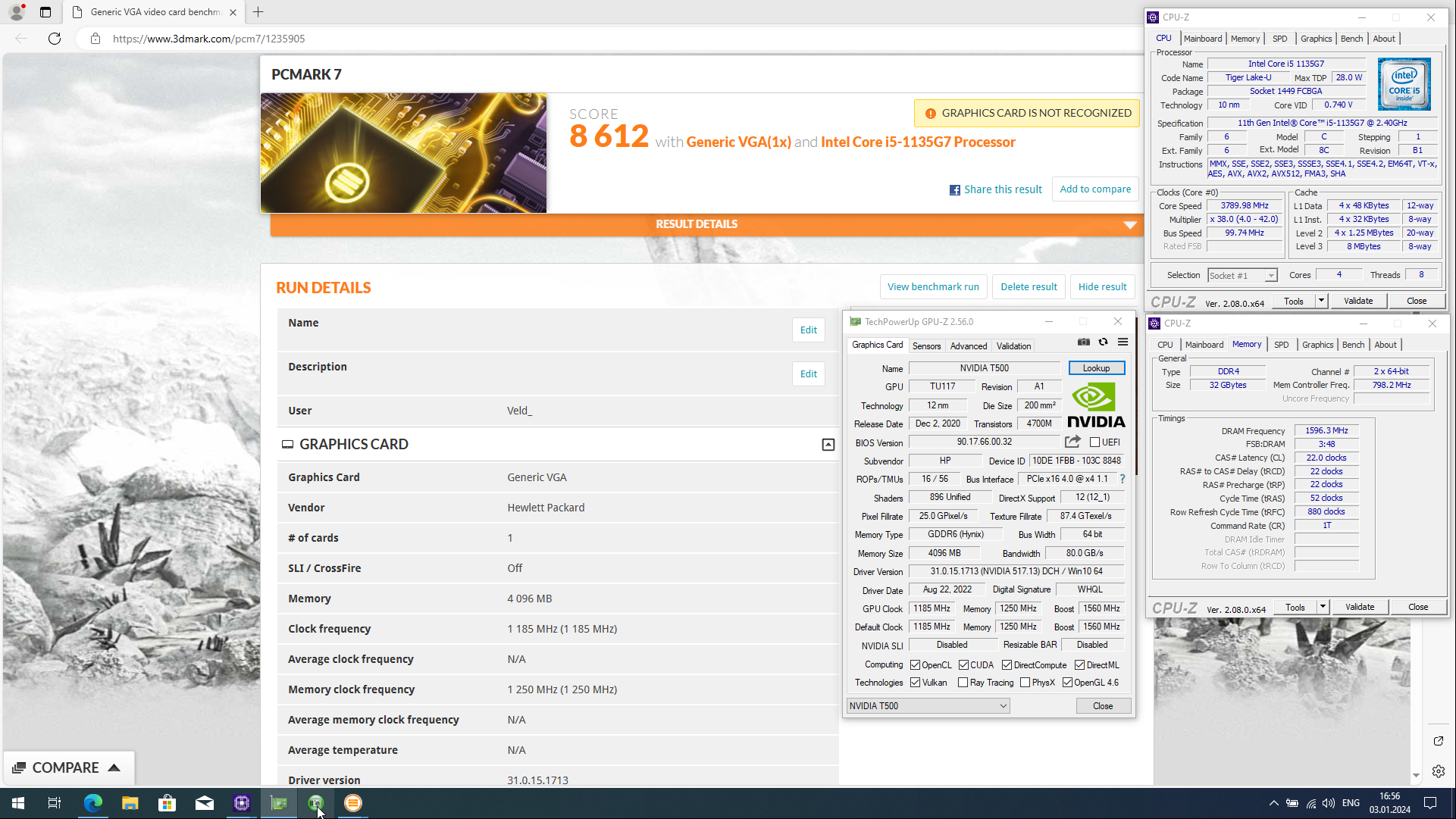Screen dimensions: 1456x819
Task: Click the page scrollbar down arrow
Action: [x=1416, y=776]
